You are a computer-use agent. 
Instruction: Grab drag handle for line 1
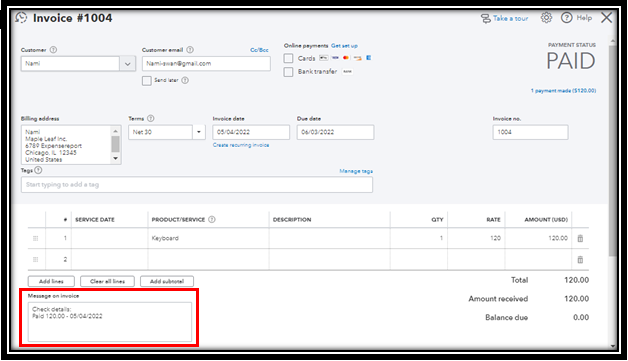tap(36, 238)
